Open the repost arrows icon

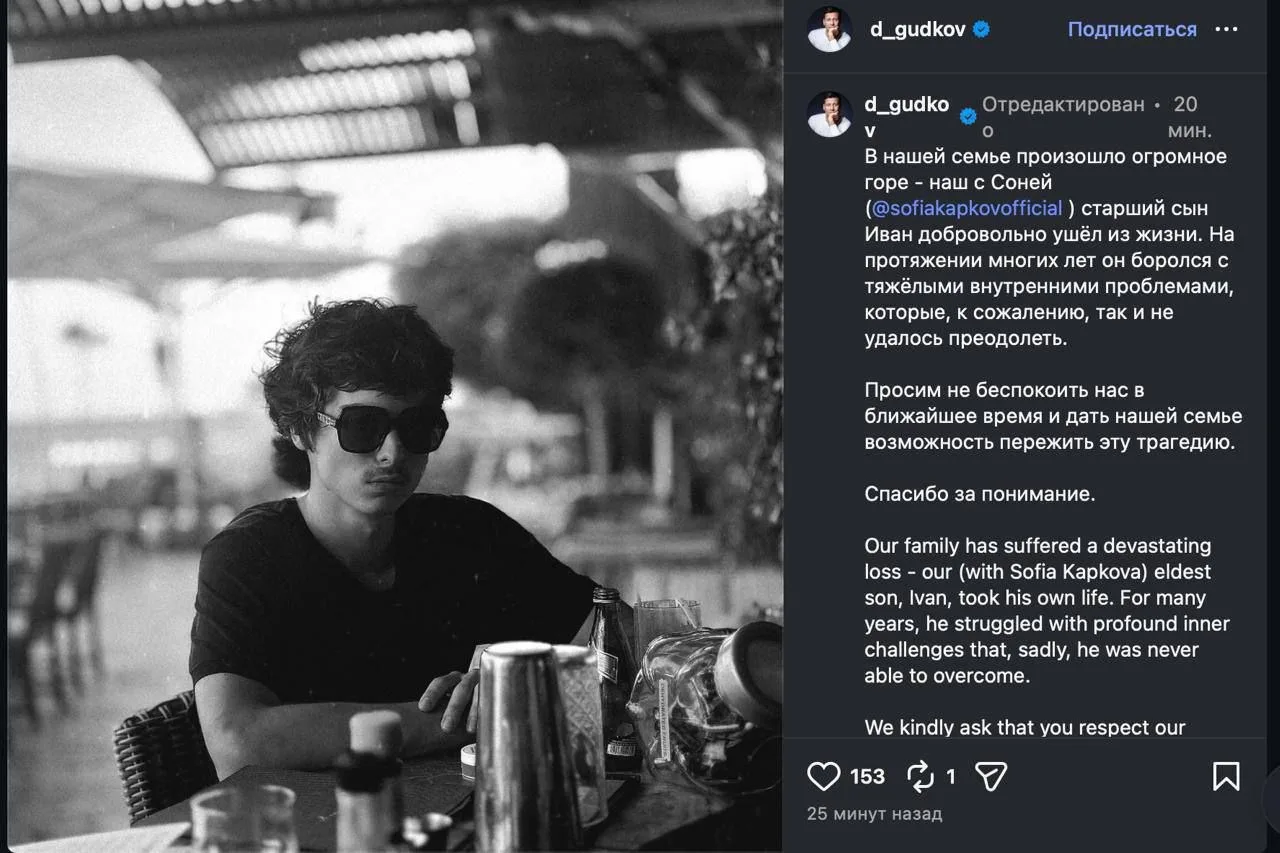[x=919, y=776]
